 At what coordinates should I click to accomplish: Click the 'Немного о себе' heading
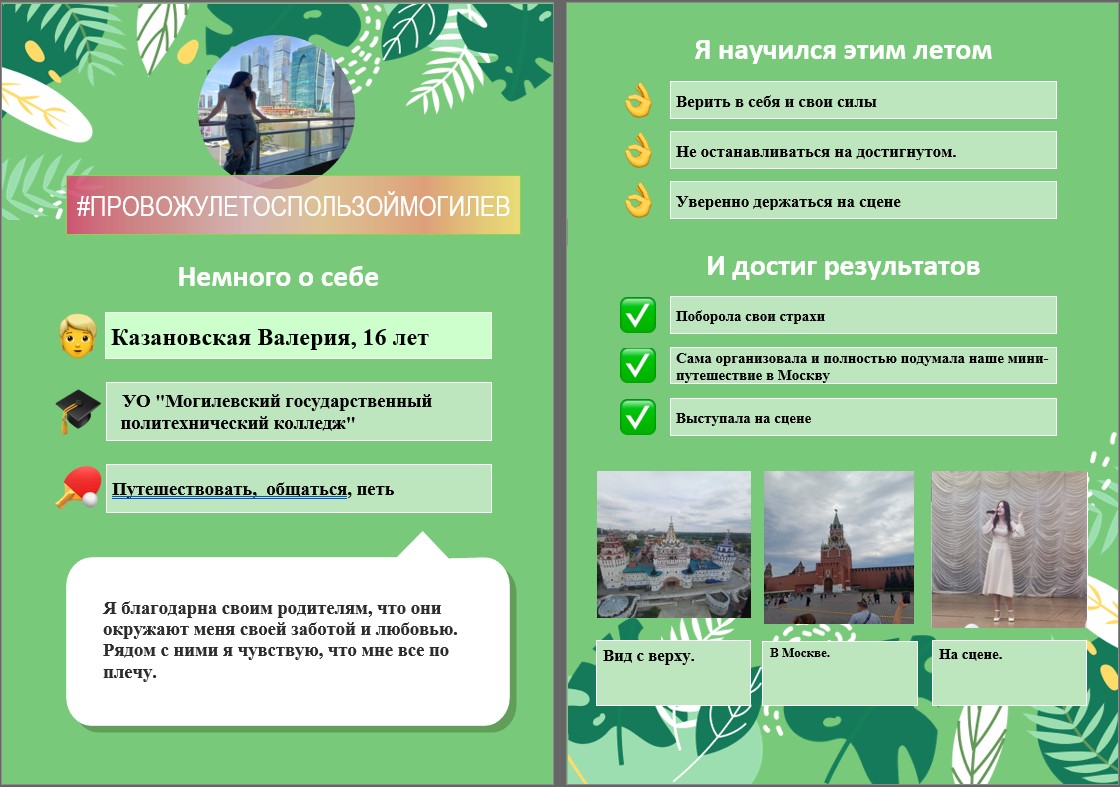point(278,276)
